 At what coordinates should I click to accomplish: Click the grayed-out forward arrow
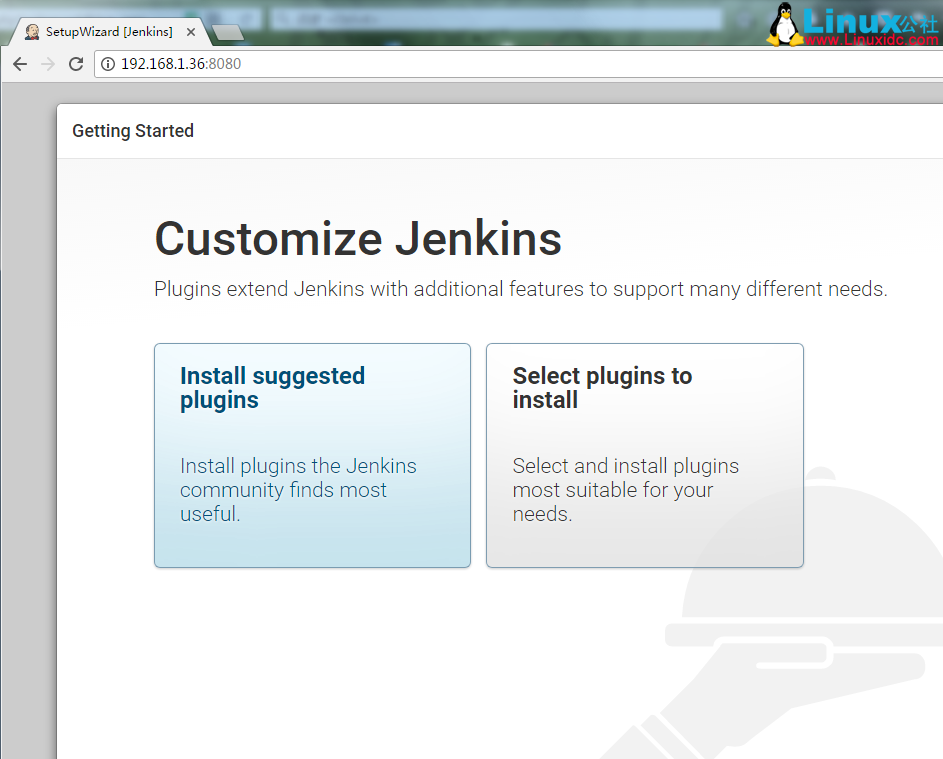[x=47, y=64]
